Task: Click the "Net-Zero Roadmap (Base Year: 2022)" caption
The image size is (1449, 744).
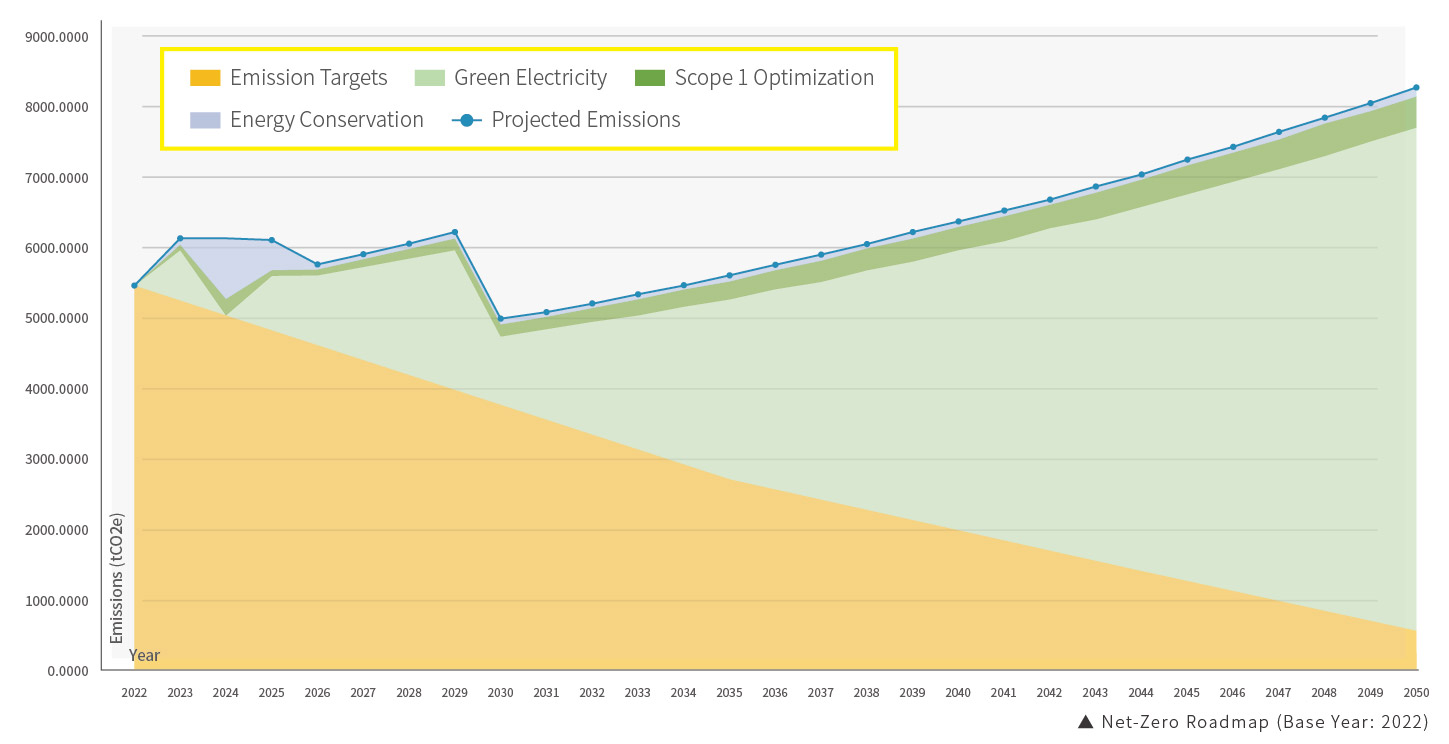Action: tap(1265, 722)
